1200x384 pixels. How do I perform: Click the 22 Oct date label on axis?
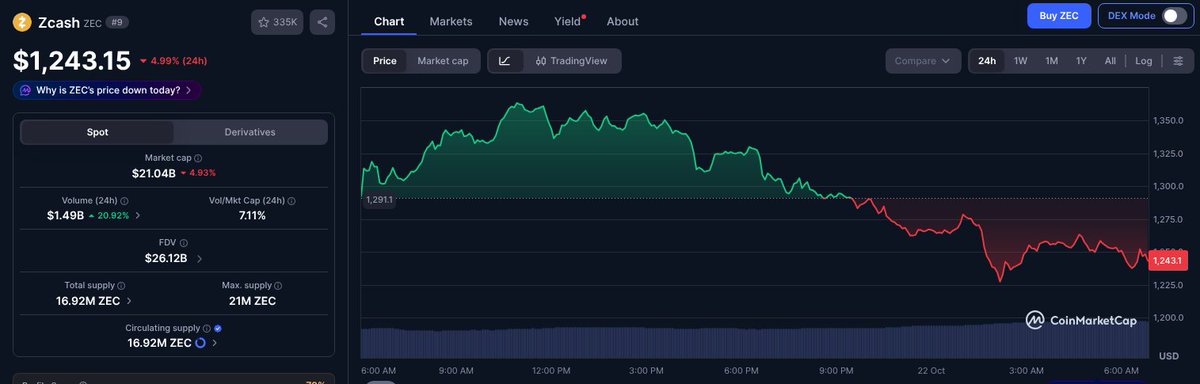pyautogui.click(x=932, y=370)
